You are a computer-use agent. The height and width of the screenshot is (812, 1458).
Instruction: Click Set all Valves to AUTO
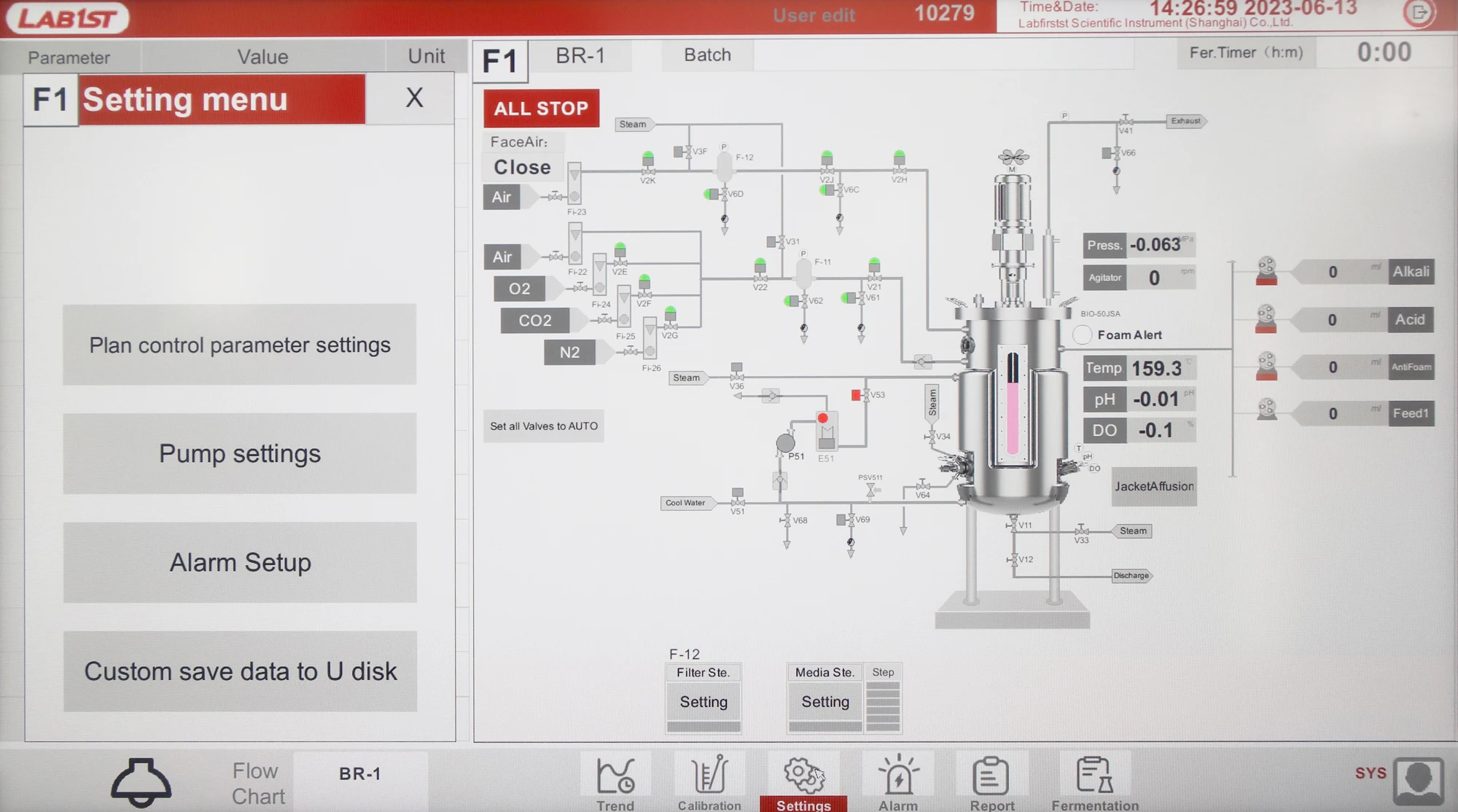click(544, 426)
